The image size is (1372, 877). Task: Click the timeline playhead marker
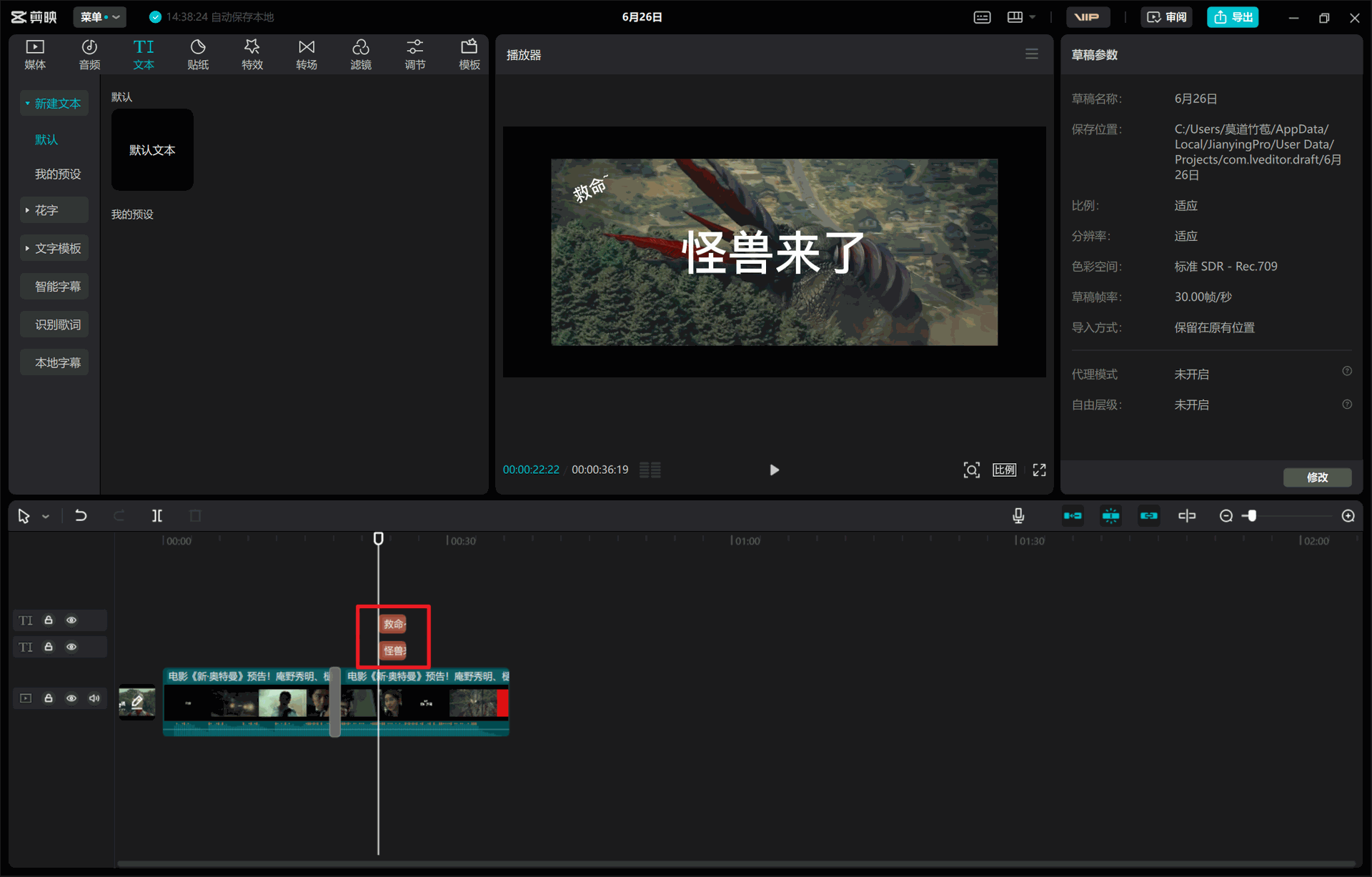click(x=379, y=538)
